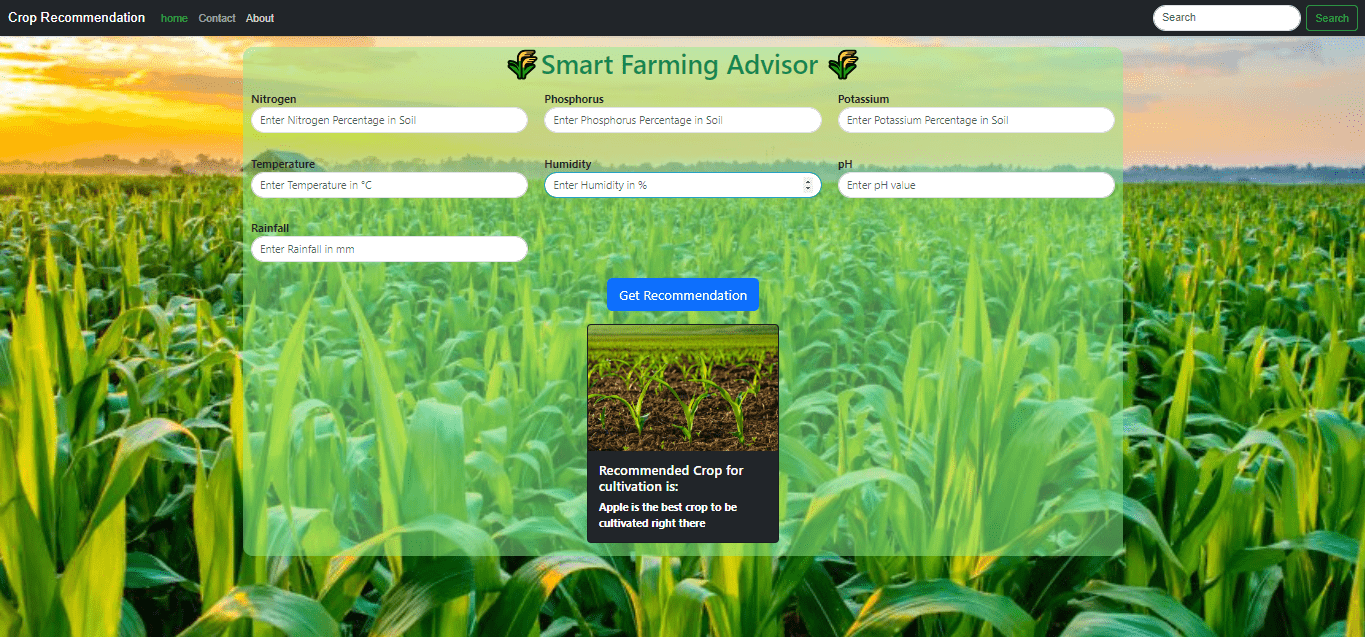This screenshot has width=1365, height=637.
Task: Click the Crop Recommendation brand link
Action: 77,18
